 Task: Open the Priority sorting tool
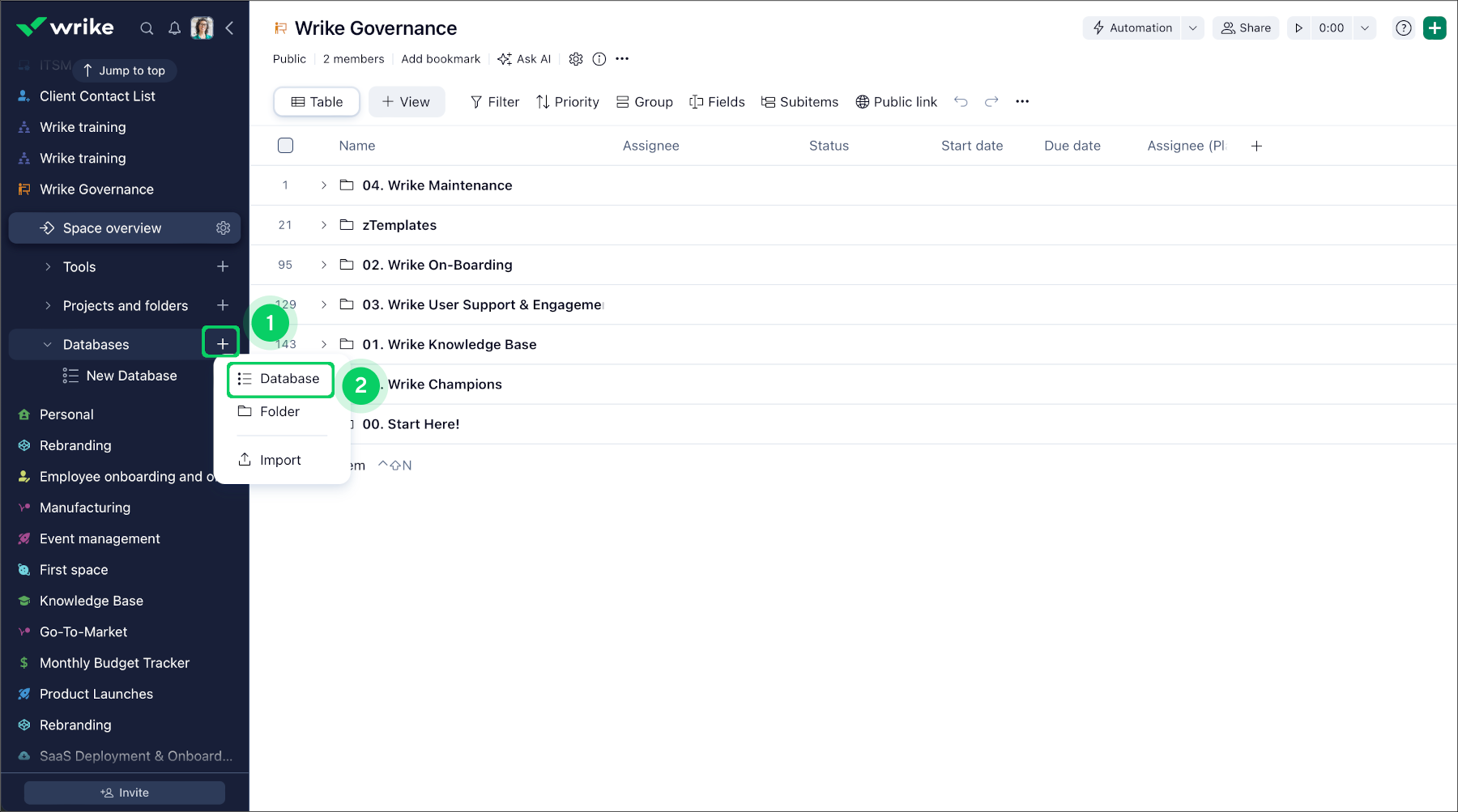[542, 101]
